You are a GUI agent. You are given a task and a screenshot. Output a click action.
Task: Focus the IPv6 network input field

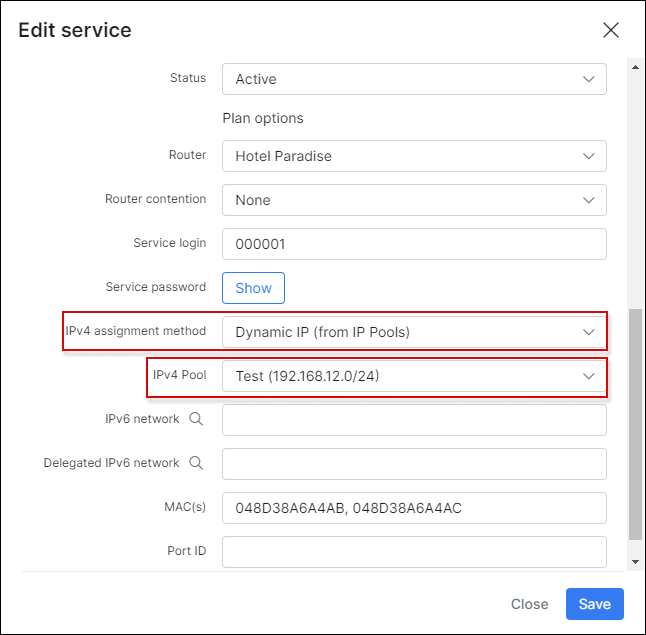pyautogui.click(x=414, y=420)
